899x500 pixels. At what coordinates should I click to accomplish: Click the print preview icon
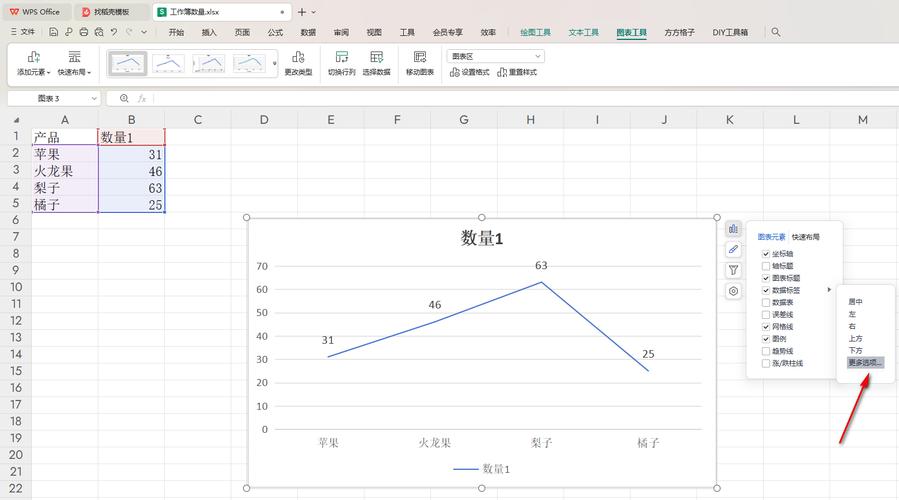pos(99,32)
